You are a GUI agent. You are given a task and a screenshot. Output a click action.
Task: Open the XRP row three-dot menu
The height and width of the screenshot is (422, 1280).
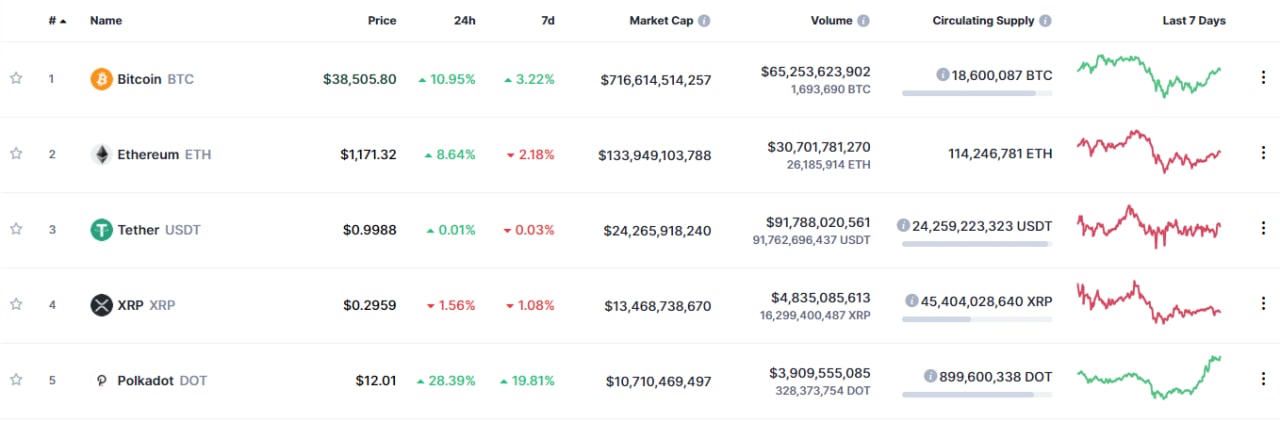click(x=1264, y=305)
